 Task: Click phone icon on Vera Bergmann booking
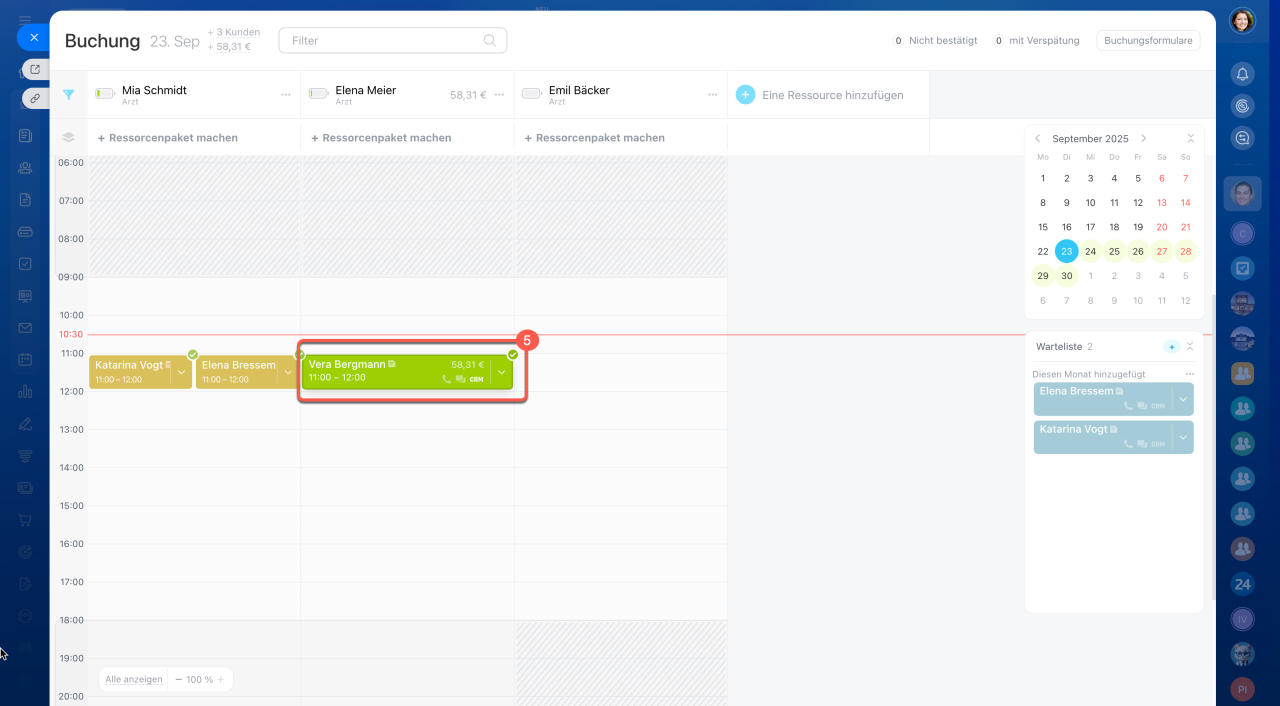pos(447,380)
